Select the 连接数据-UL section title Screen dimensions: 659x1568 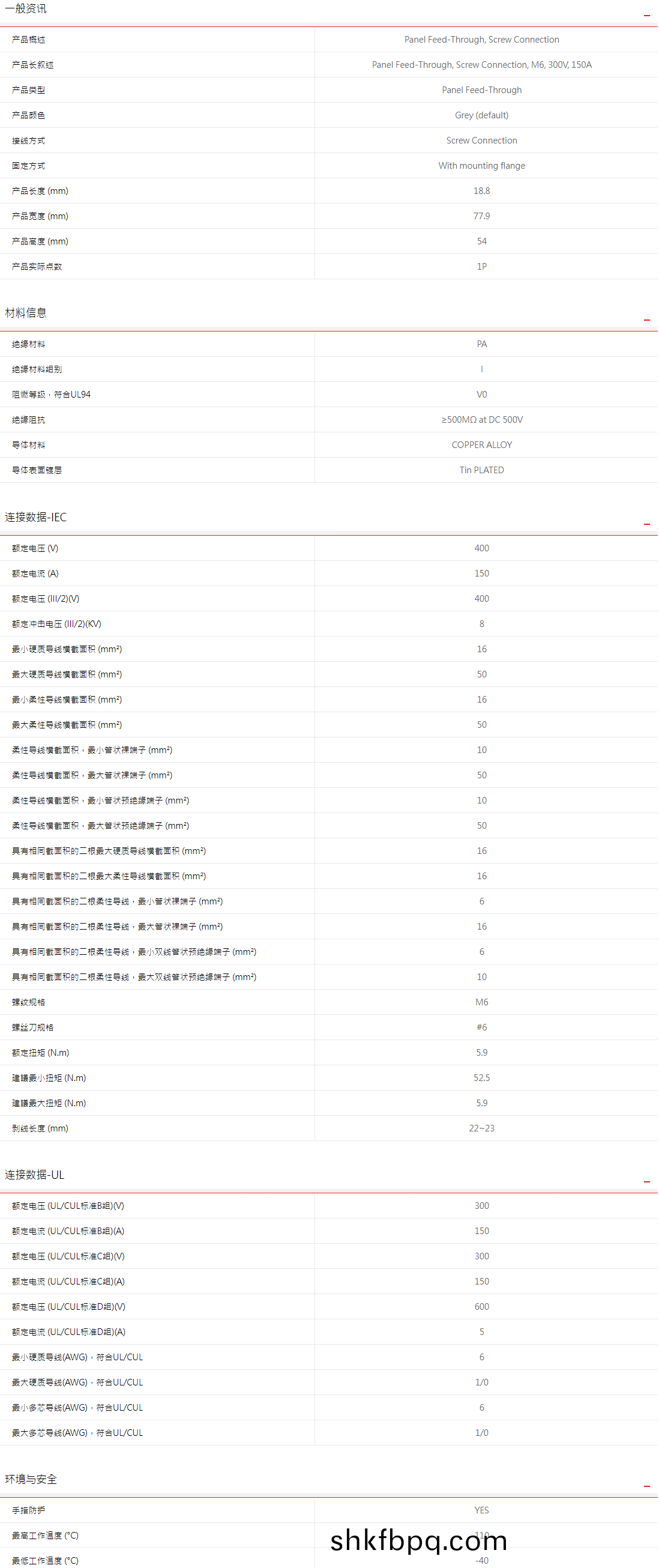tap(35, 1175)
